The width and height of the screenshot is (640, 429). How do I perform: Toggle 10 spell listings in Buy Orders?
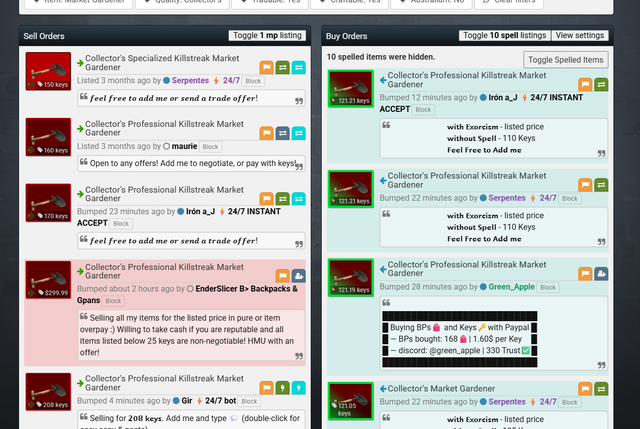pyautogui.click(x=504, y=36)
